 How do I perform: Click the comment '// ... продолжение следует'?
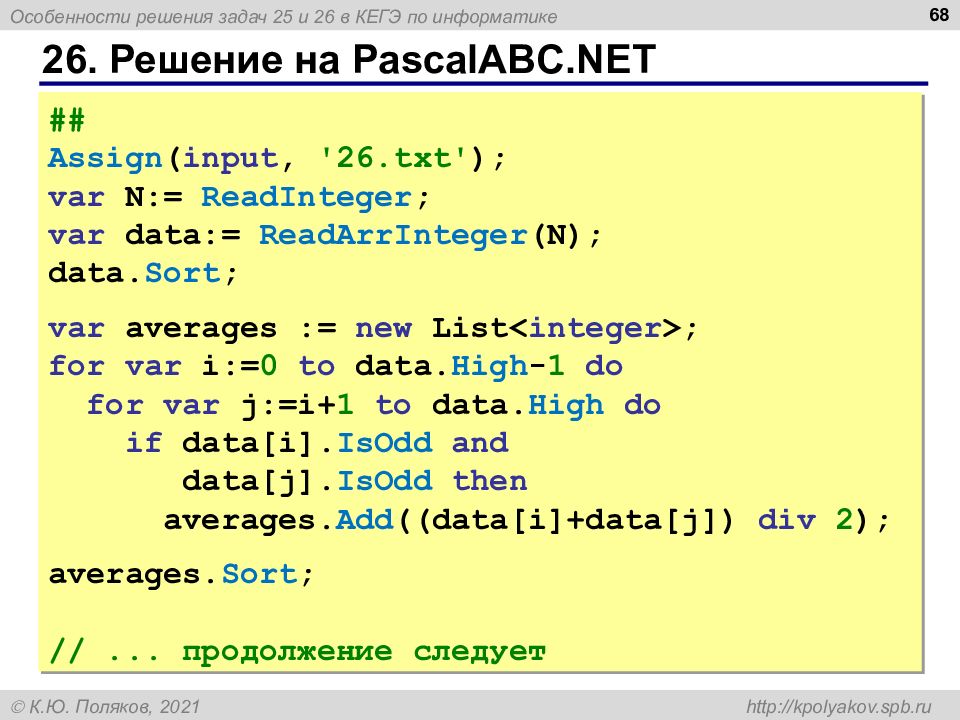tap(297, 651)
